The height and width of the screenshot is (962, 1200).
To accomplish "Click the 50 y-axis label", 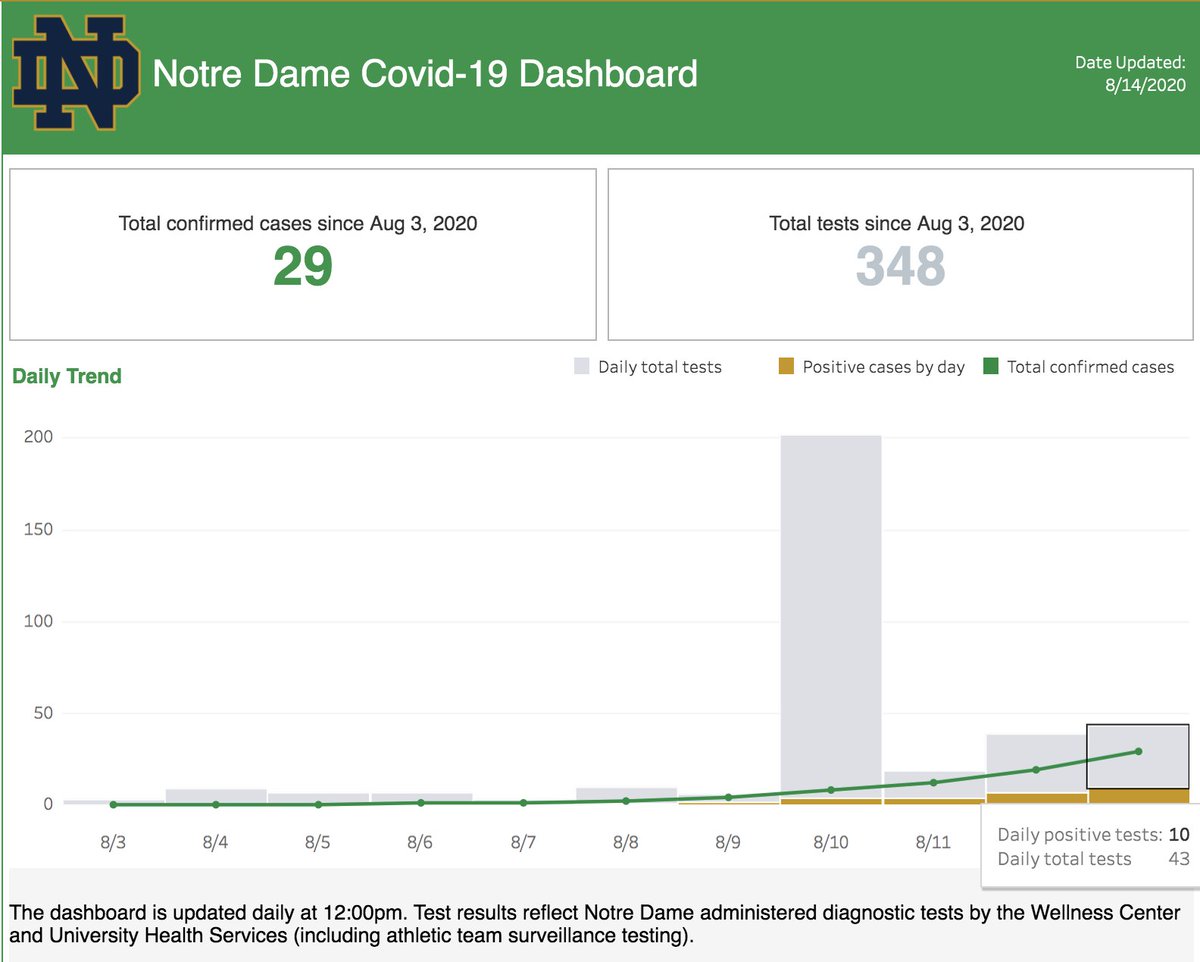I will [43, 713].
